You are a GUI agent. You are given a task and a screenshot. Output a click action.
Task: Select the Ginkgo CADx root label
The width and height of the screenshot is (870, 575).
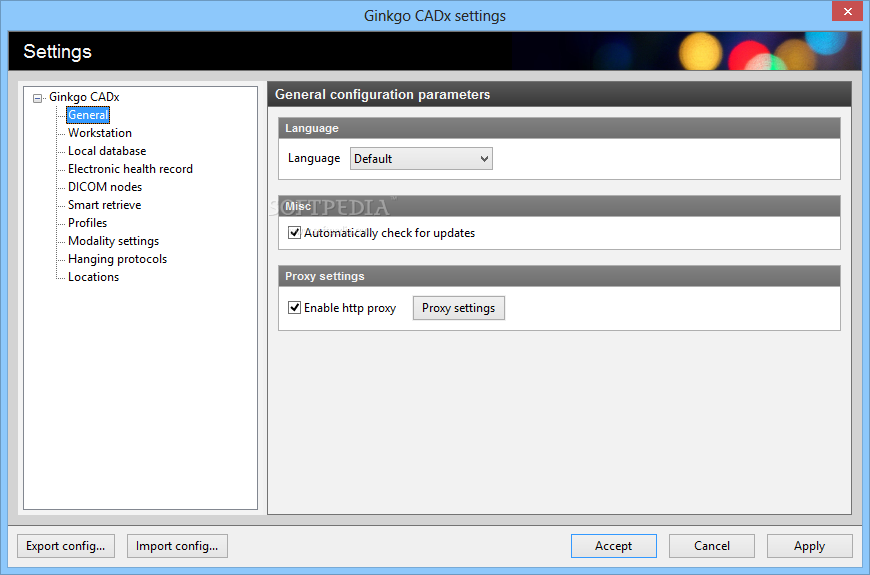click(x=84, y=97)
